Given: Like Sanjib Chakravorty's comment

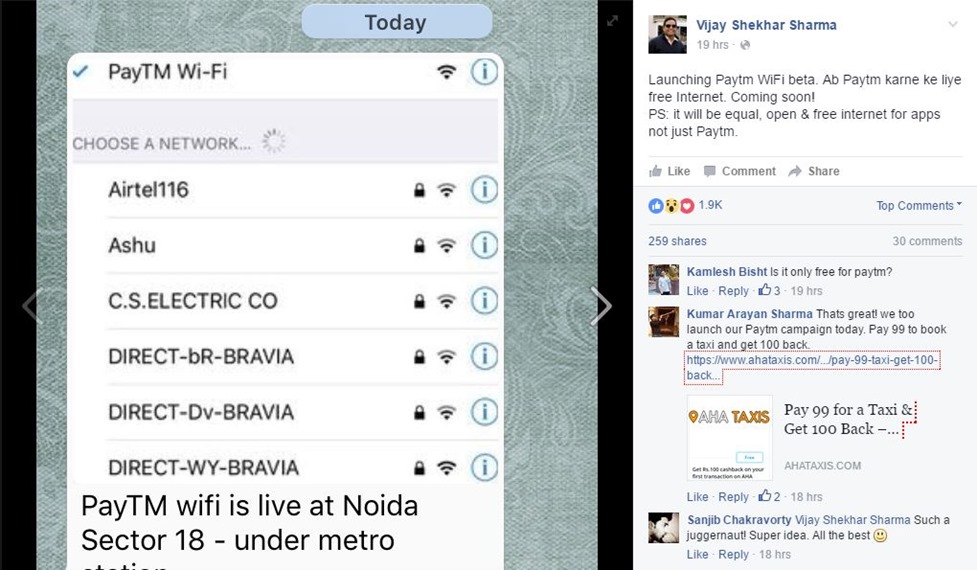Looking at the screenshot, I should pyautogui.click(x=697, y=554).
